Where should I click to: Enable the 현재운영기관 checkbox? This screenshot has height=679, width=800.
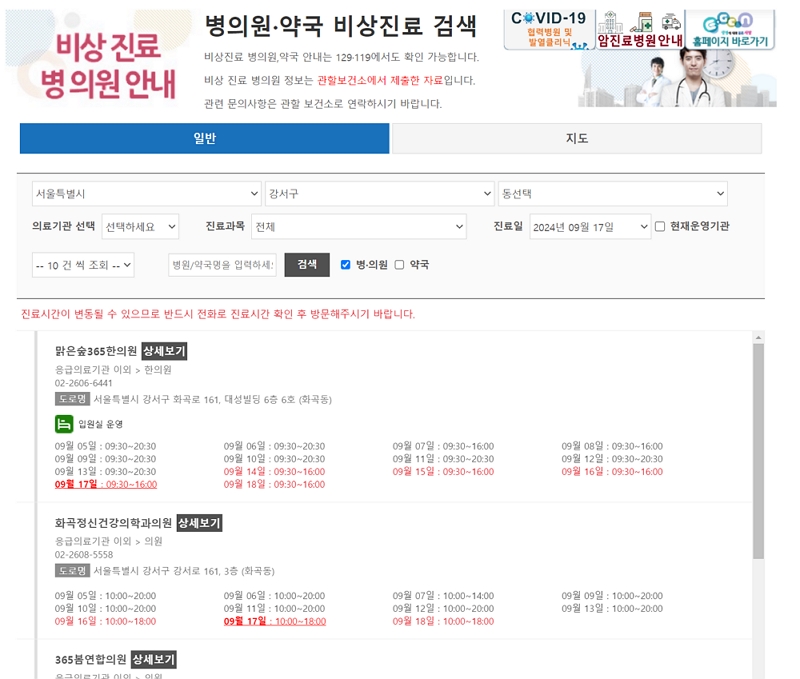coord(660,226)
